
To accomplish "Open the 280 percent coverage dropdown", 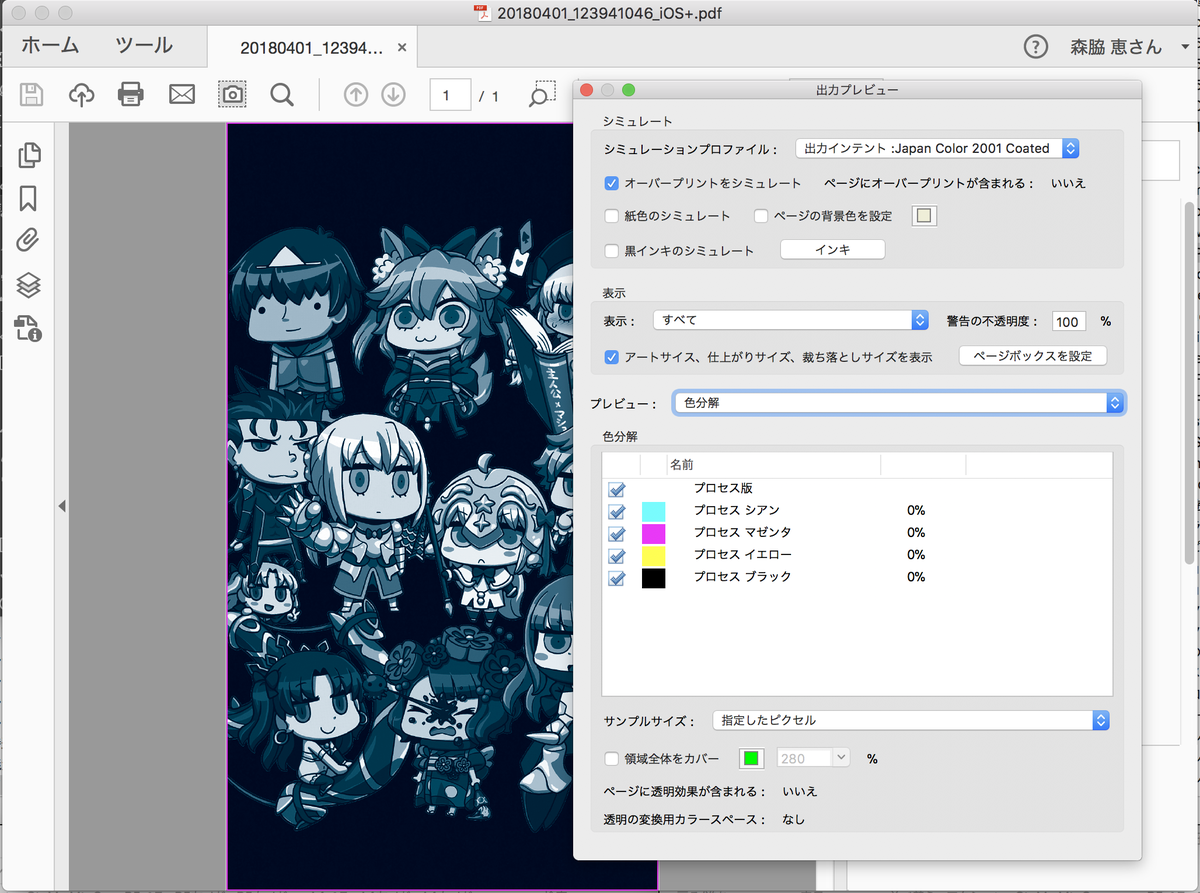I will coord(841,759).
